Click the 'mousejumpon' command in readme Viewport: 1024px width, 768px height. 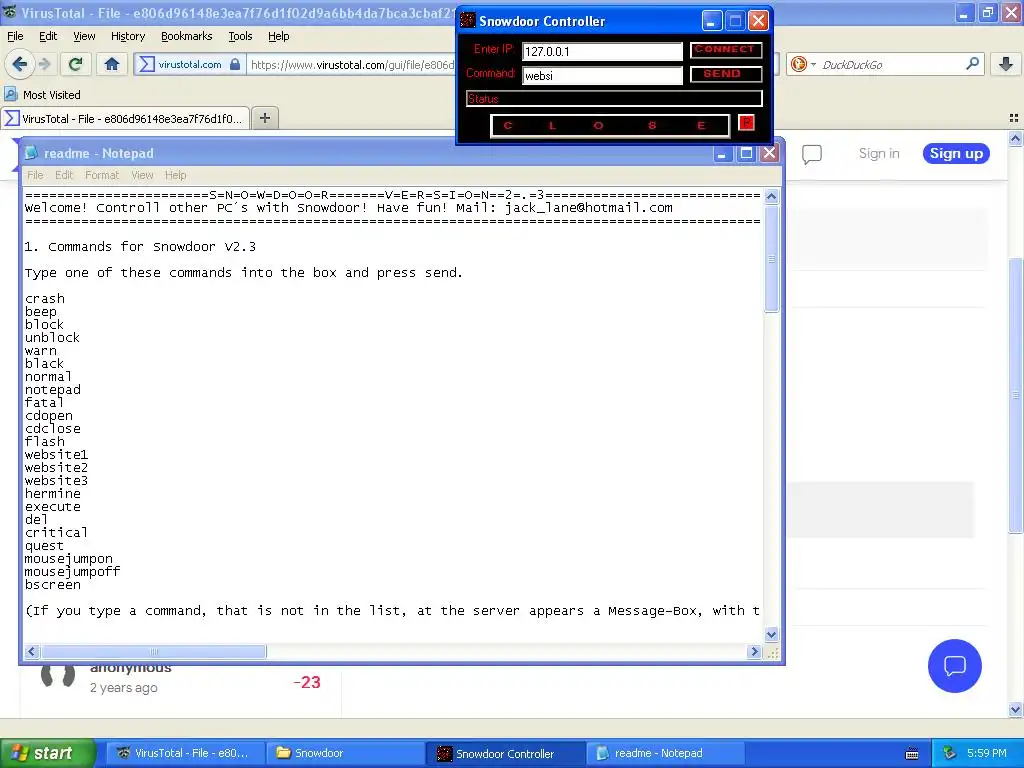pos(69,559)
